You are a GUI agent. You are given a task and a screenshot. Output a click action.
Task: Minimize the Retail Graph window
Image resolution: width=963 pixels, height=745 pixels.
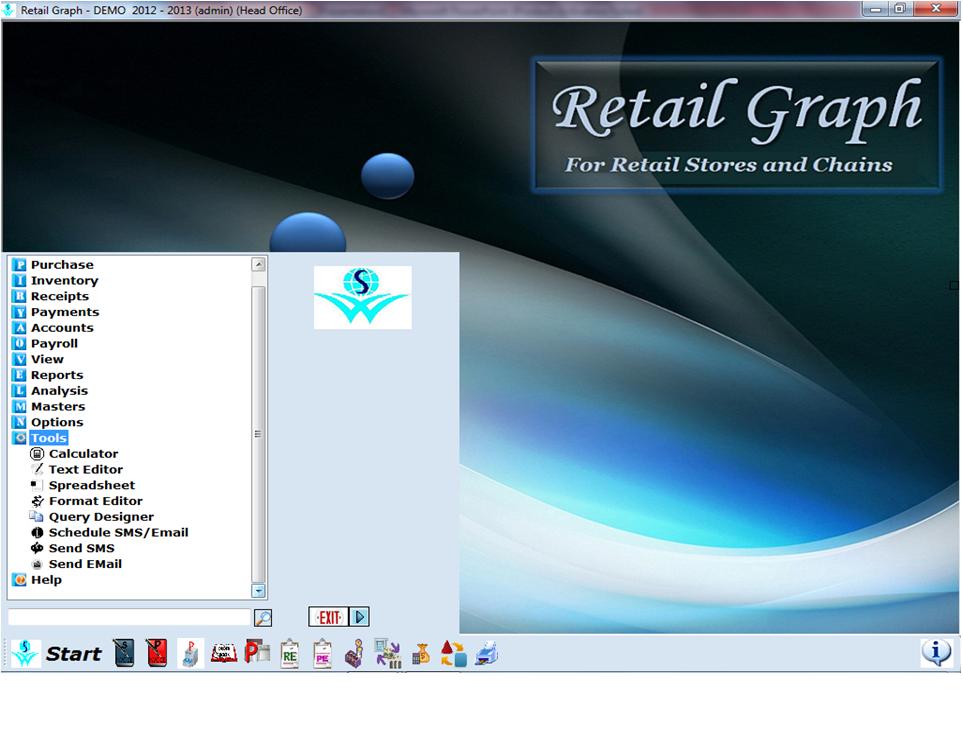pos(875,9)
